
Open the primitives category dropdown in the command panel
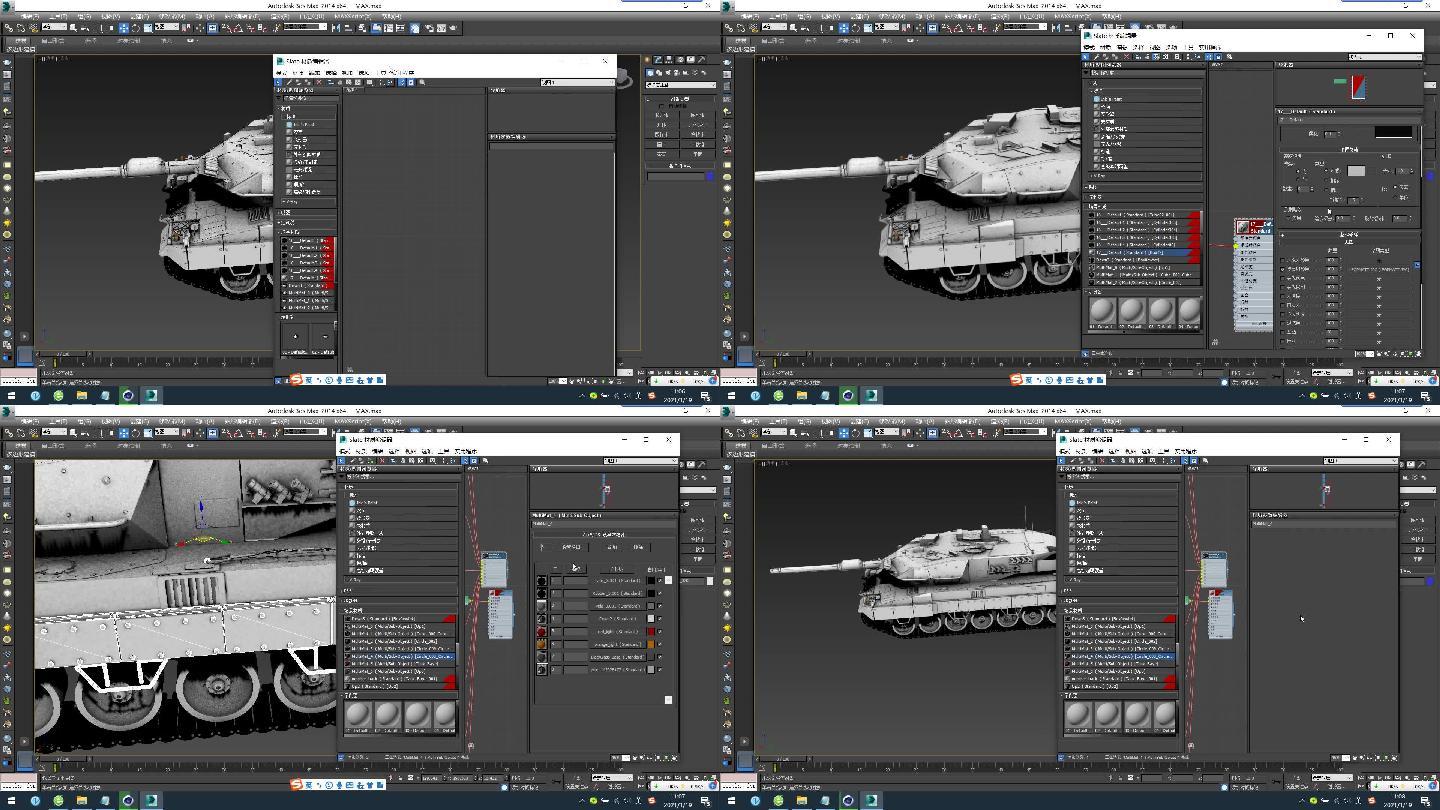point(681,85)
